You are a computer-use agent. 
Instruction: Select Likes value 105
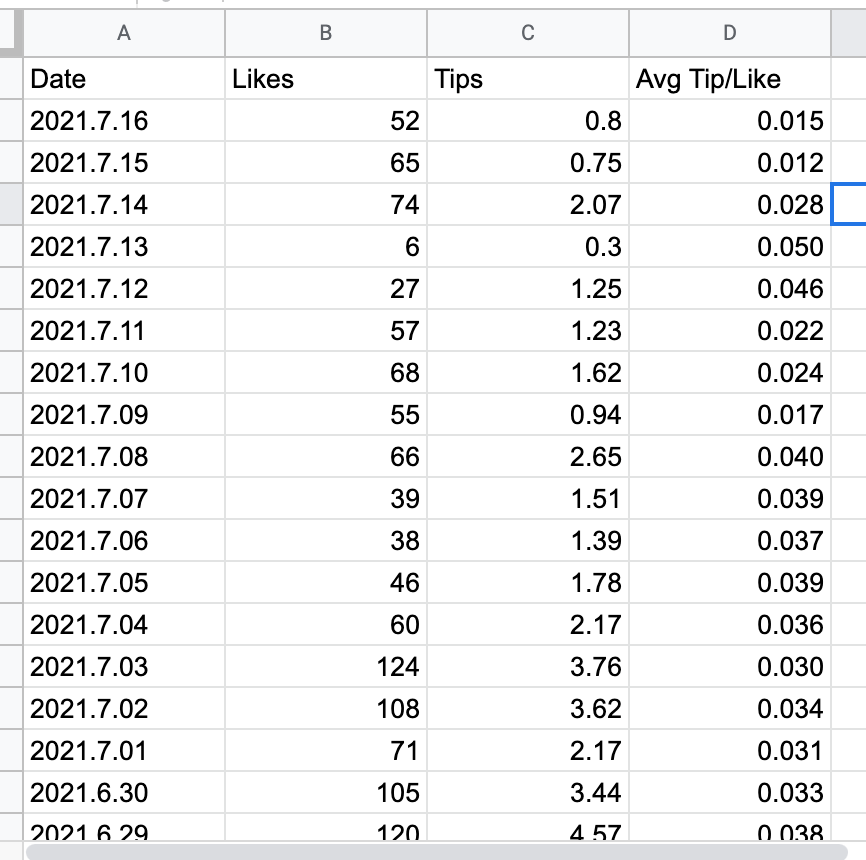click(x=326, y=792)
